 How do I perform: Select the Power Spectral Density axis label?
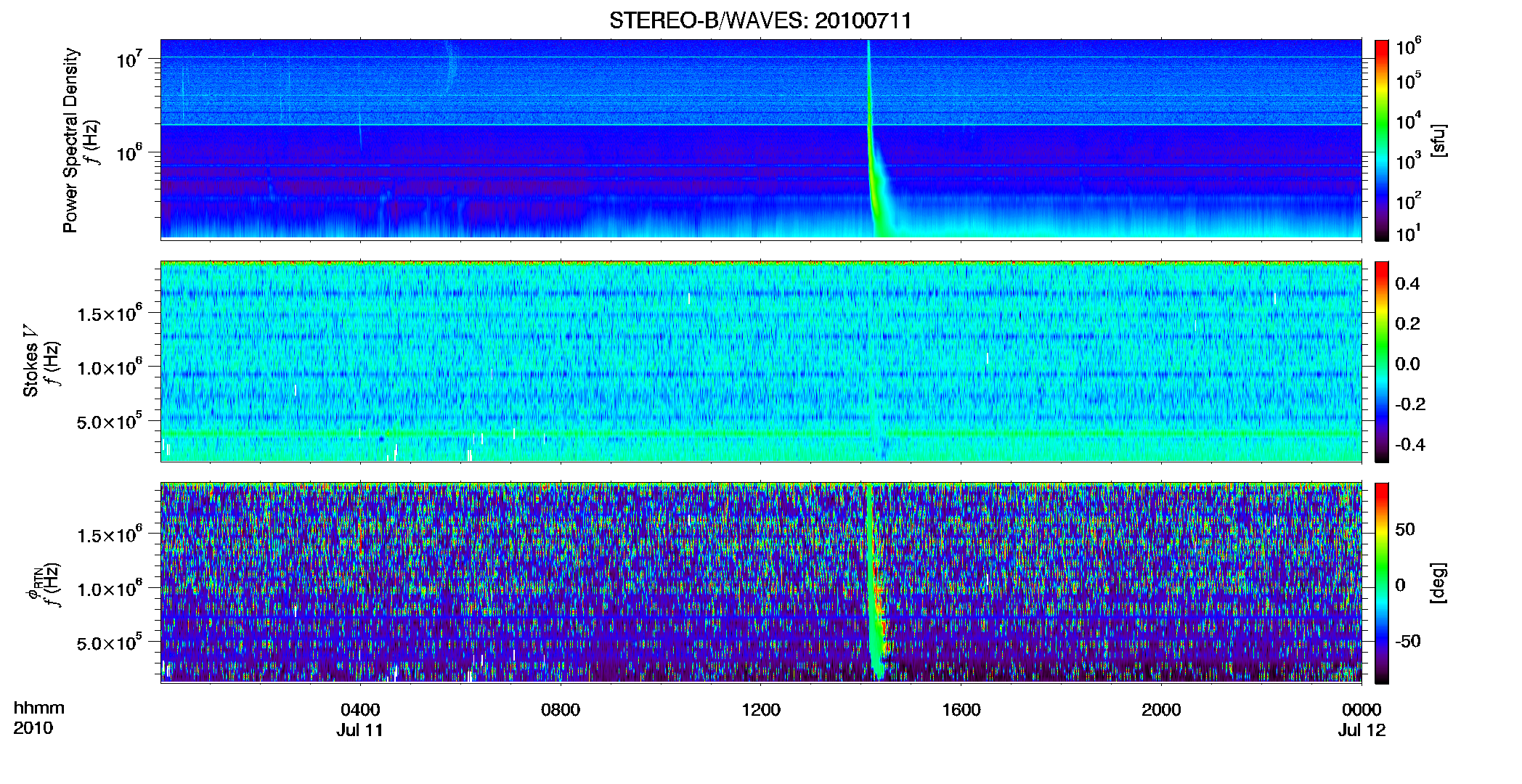(70, 140)
